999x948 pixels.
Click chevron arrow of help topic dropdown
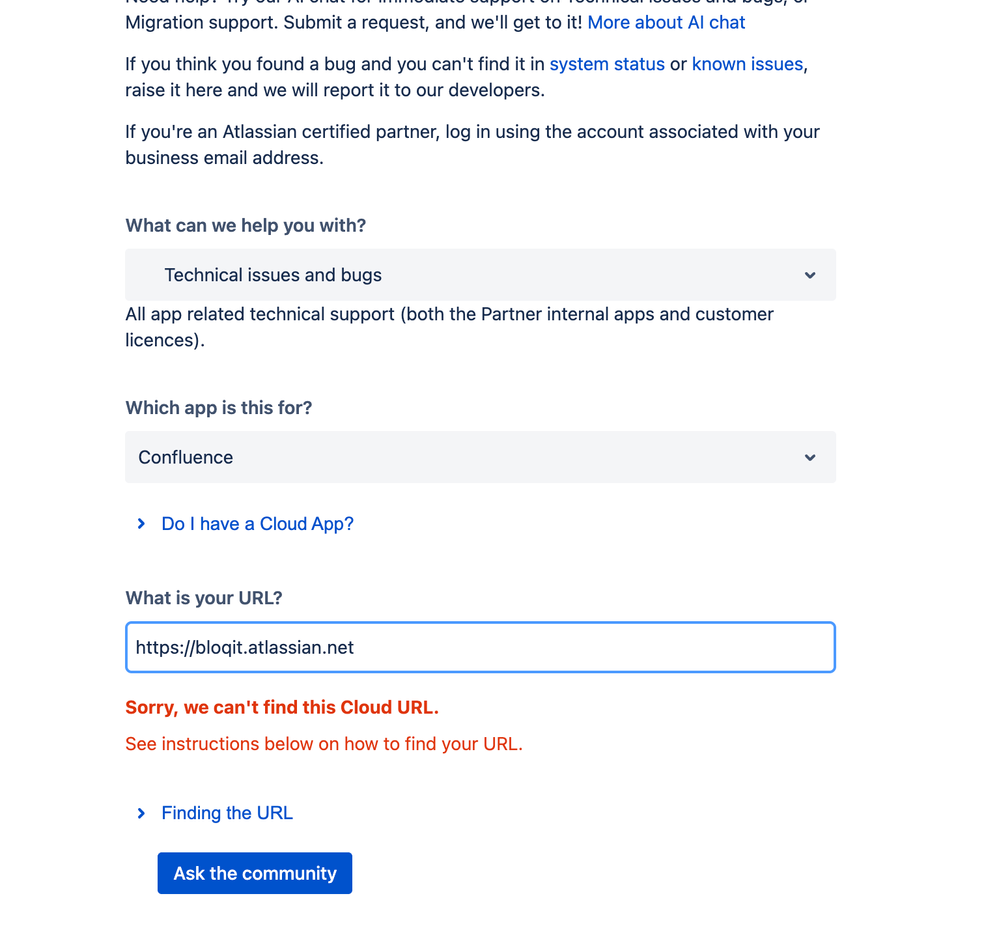tap(810, 275)
